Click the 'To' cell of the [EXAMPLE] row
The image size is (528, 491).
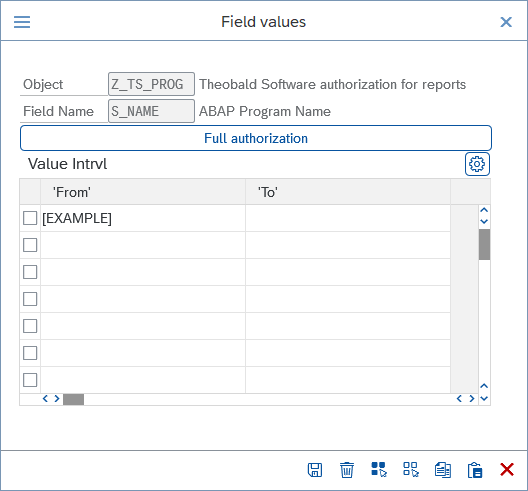(348, 218)
